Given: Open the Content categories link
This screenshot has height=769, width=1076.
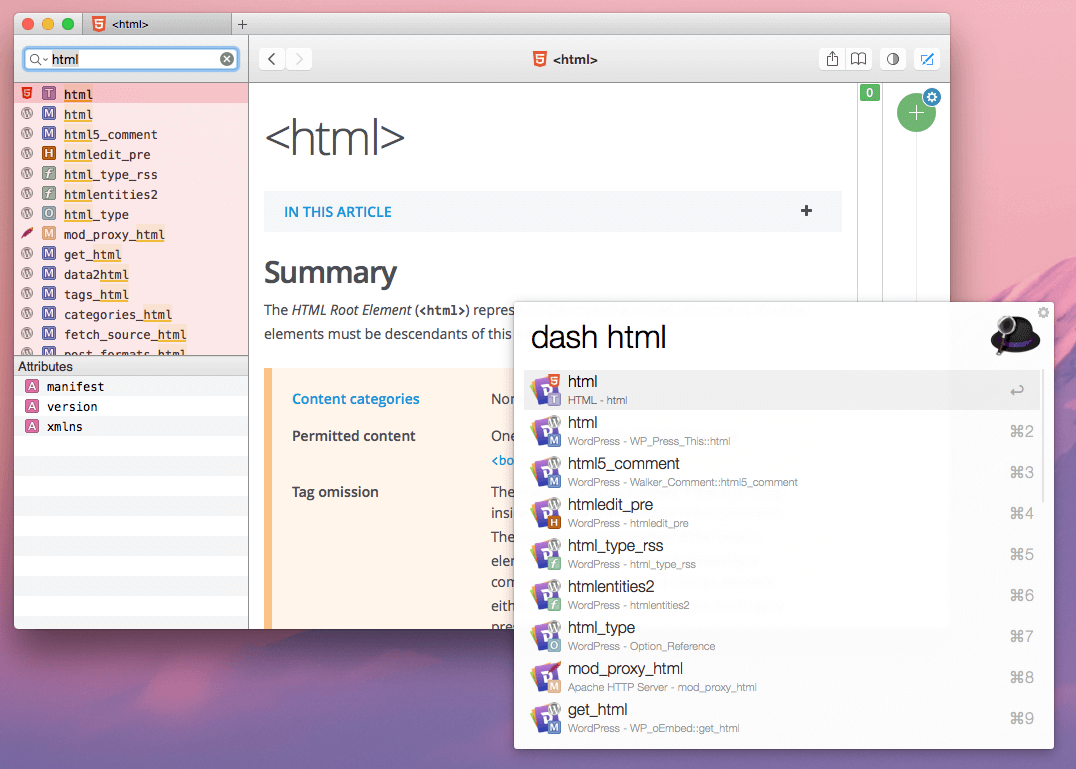Looking at the screenshot, I should 355,399.
